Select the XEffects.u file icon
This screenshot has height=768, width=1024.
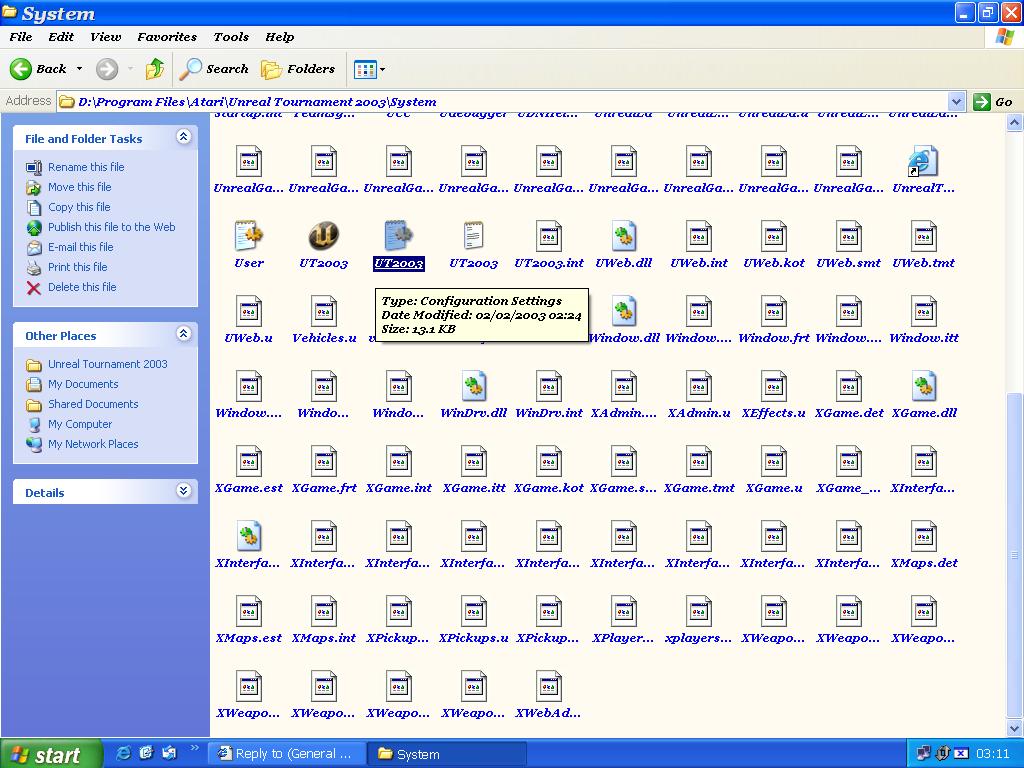point(774,386)
